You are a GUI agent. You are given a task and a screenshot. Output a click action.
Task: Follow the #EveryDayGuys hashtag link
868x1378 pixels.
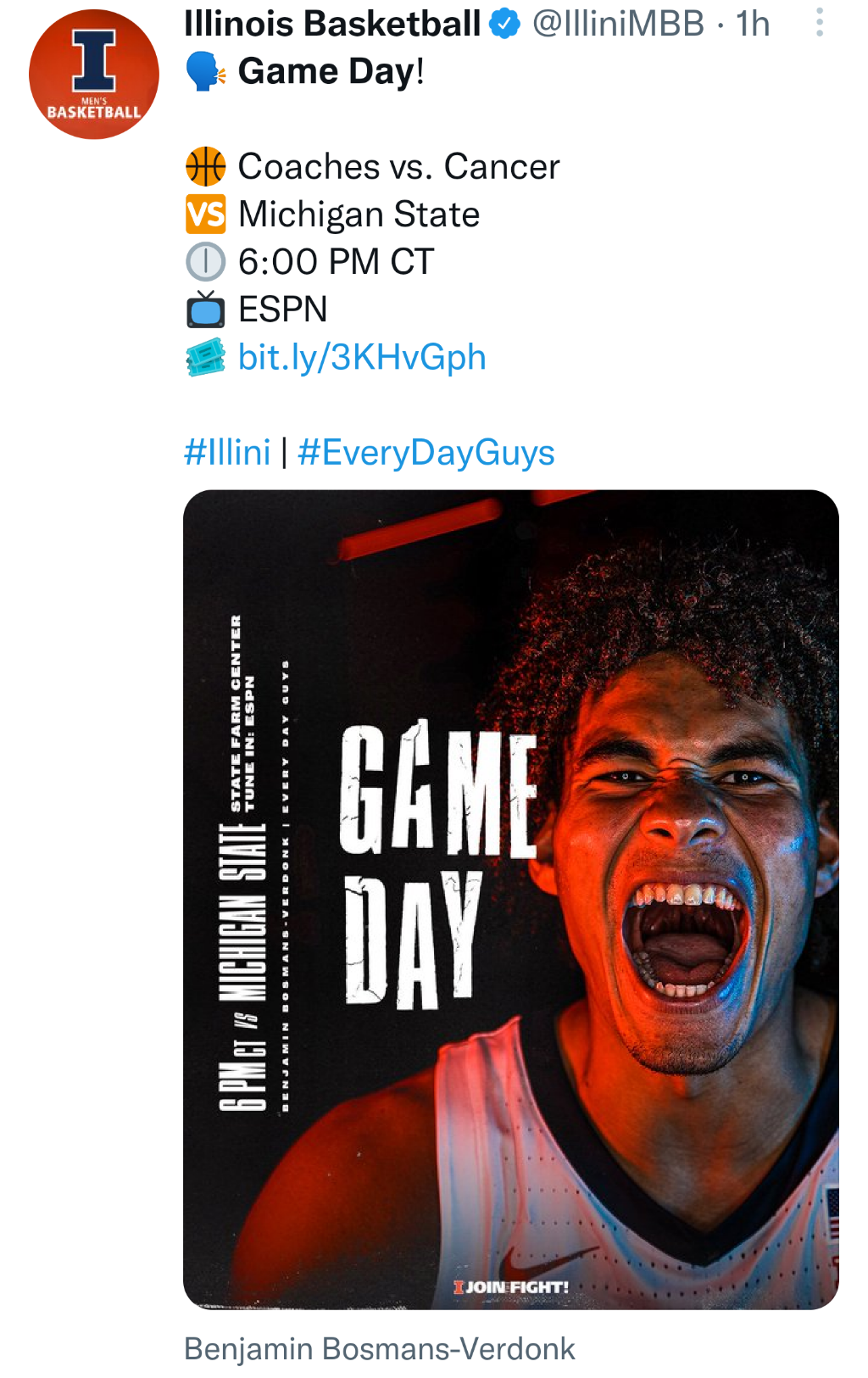[426, 452]
